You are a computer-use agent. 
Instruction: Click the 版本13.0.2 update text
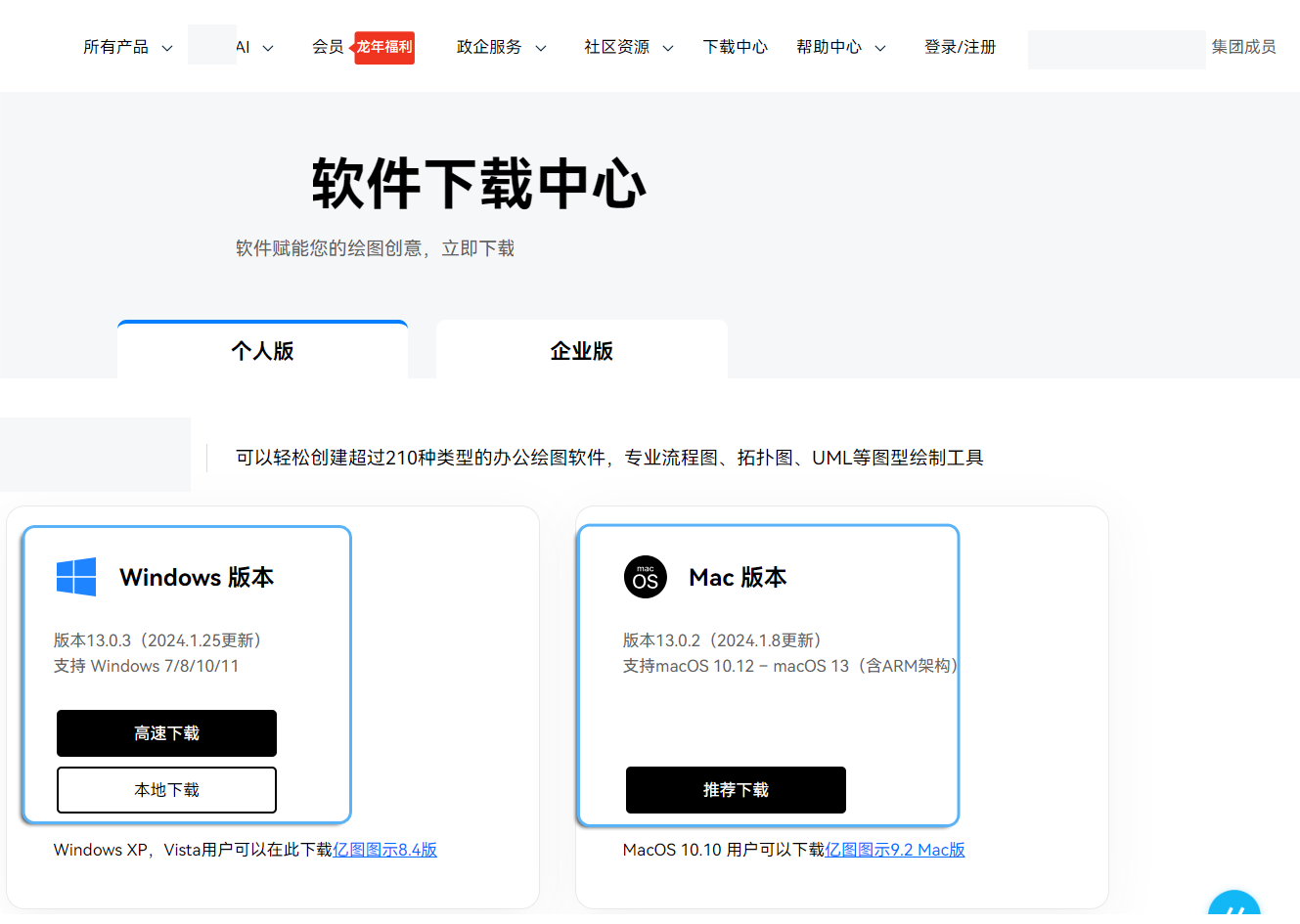coord(725,640)
